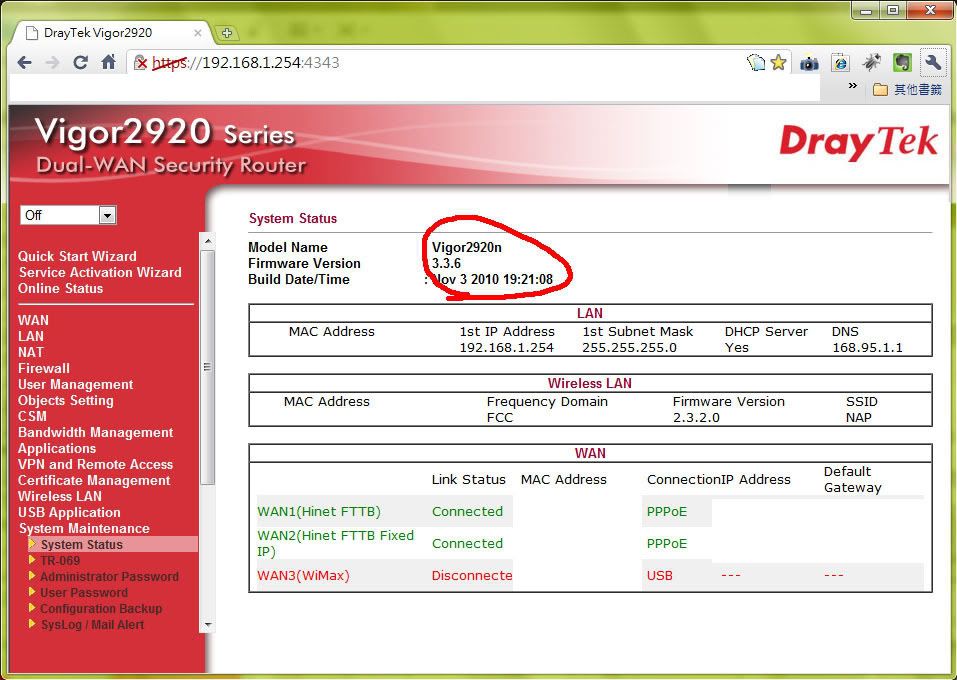Open the Applications menu
Image resolution: width=957 pixels, height=680 pixels.
pyautogui.click(x=57, y=448)
